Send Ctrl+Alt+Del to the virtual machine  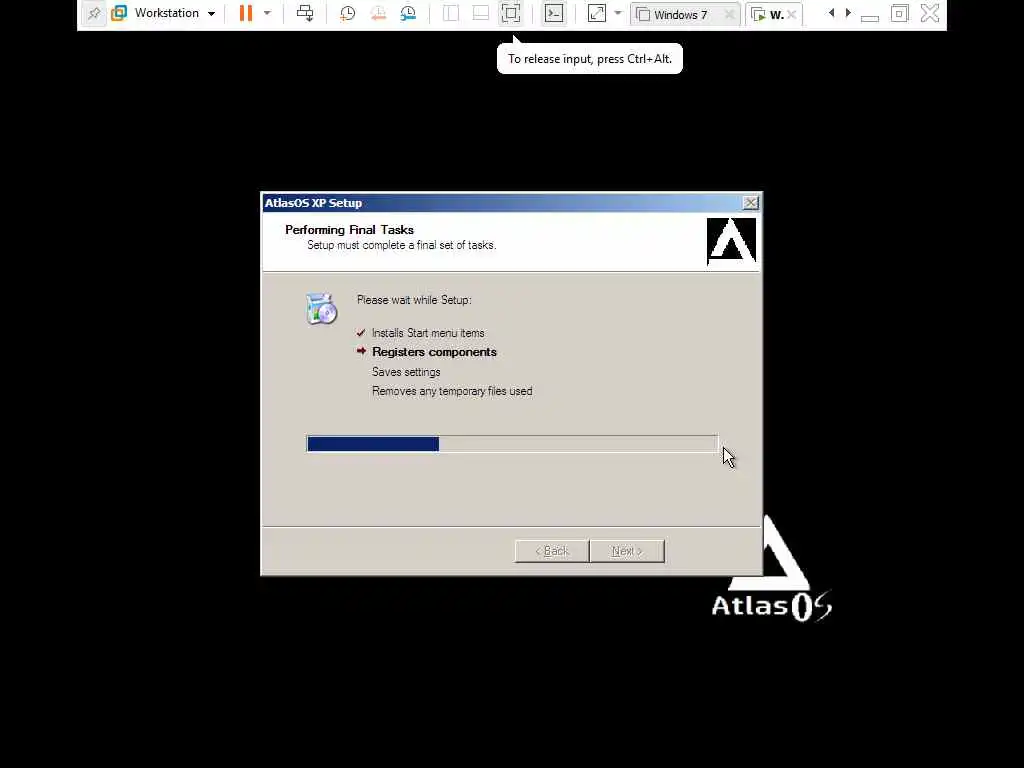305,13
